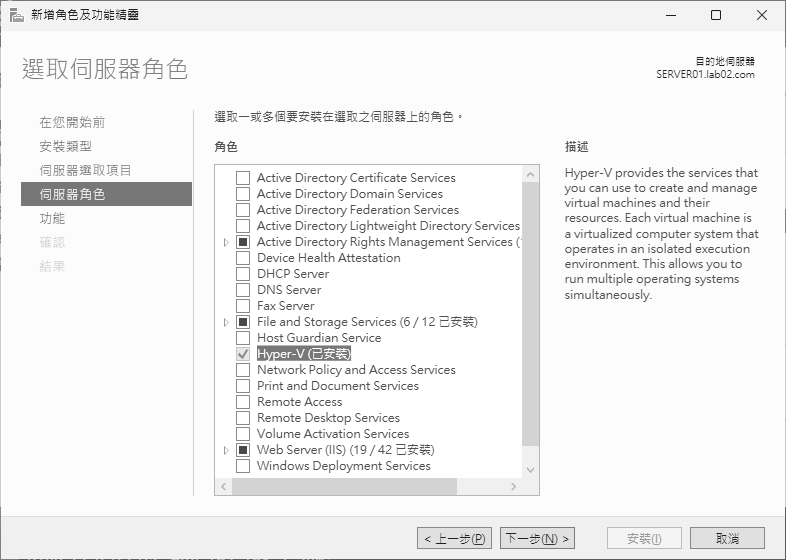Click the horizontal scroll-right arrow
The image size is (786, 560).
(x=513, y=486)
